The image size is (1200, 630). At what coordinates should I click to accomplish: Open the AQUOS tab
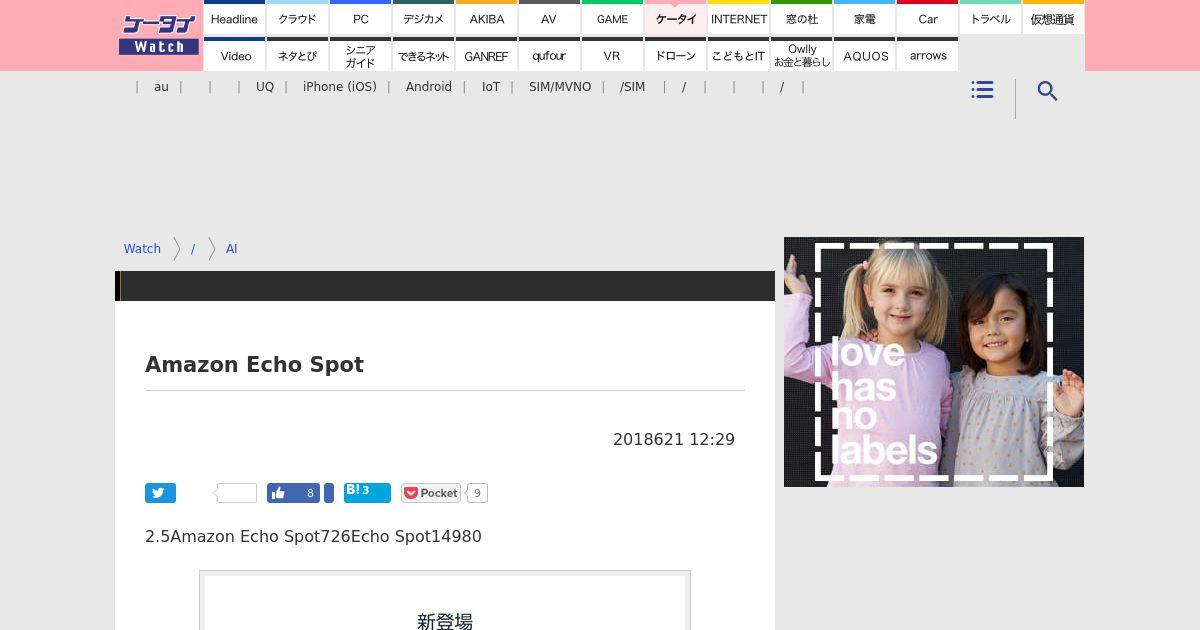pyautogui.click(x=865, y=55)
